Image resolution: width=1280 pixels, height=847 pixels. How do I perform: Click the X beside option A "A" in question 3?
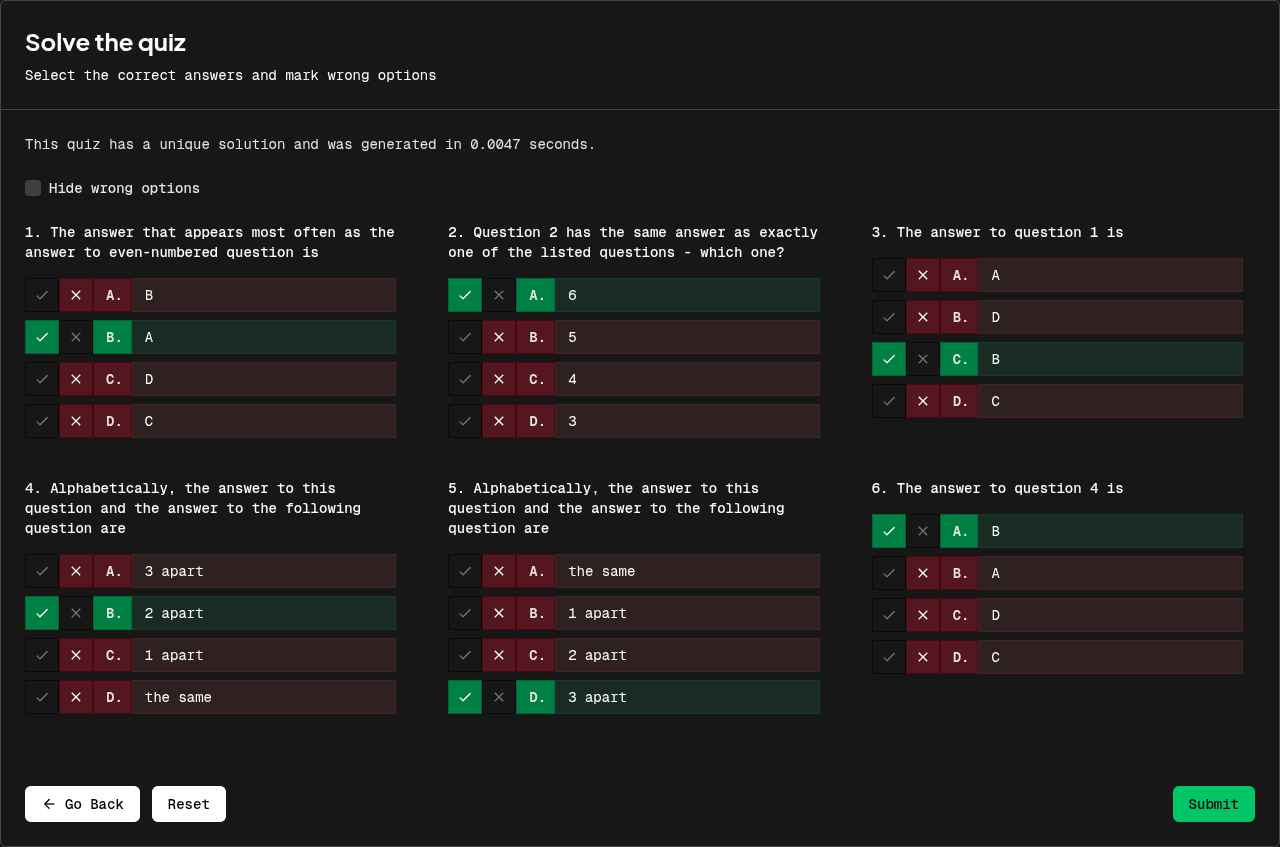pyautogui.click(x=922, y=275)
